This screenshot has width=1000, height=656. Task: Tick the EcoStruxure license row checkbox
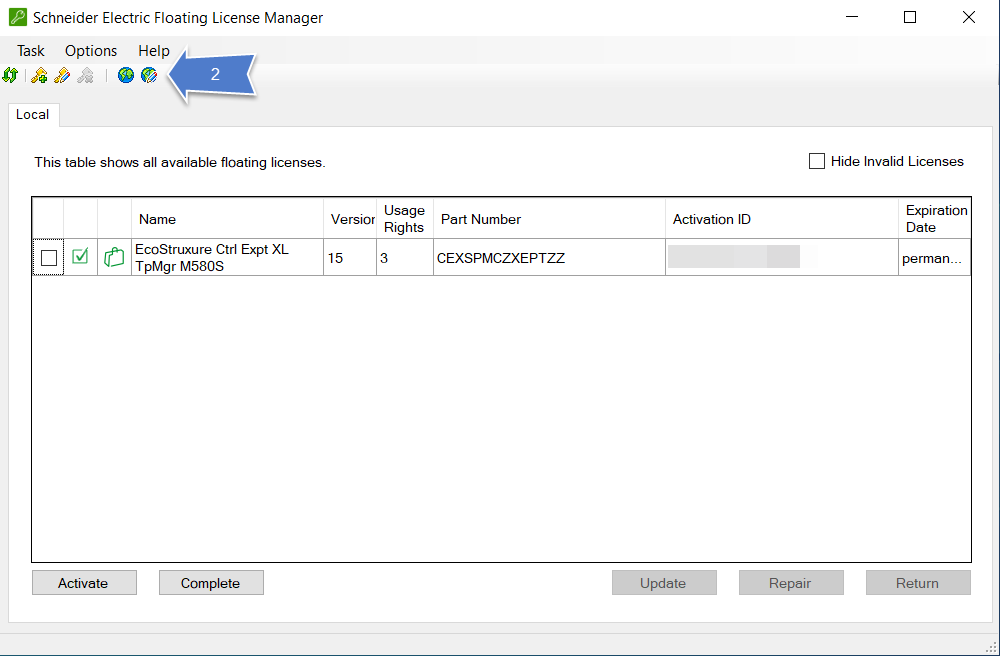pos(48,258)
